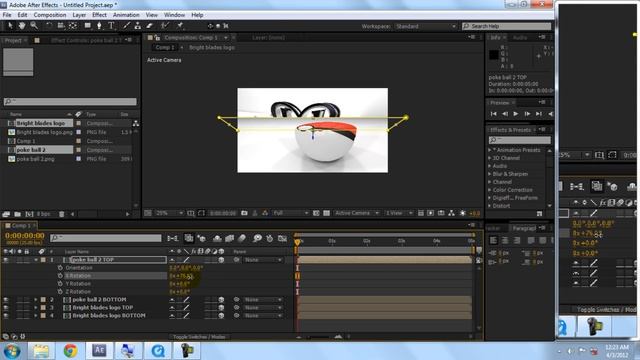
Task: Open the Active Camera view dropdown
Action: tap(357, 213)
